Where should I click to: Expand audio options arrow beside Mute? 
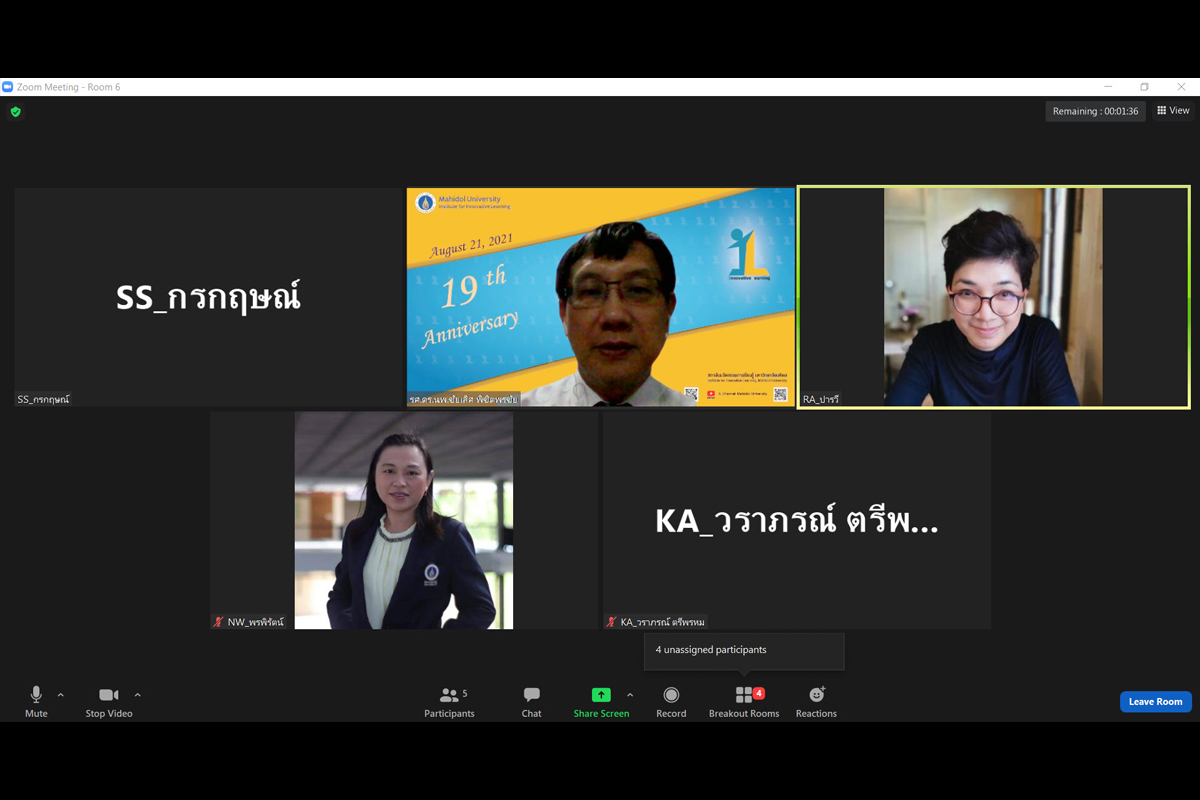tap(61, 695)
